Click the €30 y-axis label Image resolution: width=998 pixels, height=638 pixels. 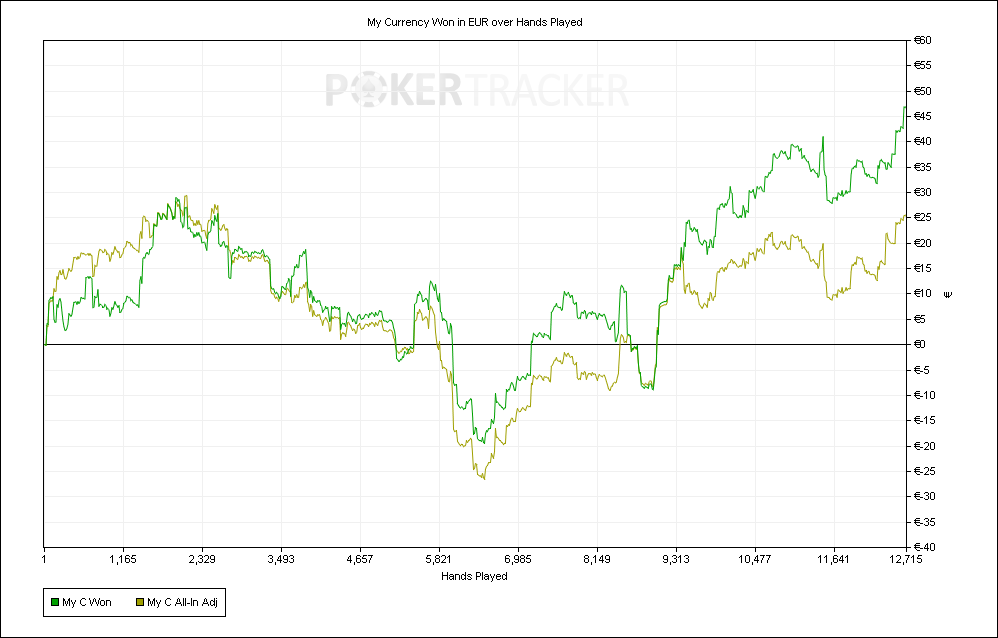click(922, 192)
